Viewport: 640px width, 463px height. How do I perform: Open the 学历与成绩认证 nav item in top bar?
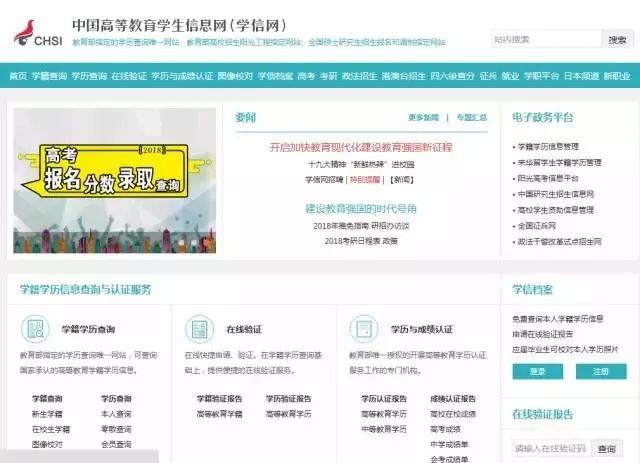point(182,76)
